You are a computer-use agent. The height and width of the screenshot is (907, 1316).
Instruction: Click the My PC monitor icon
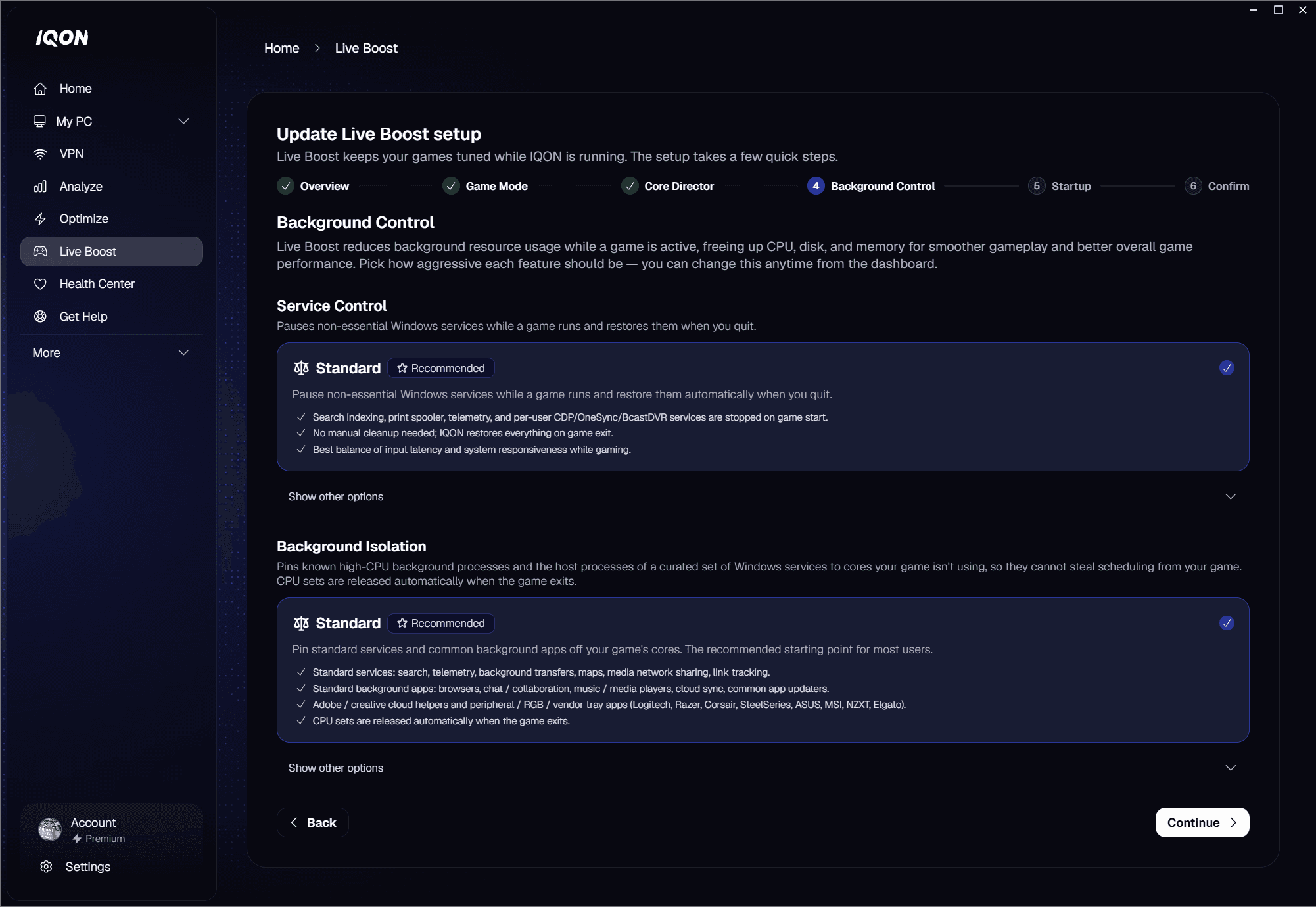coord(39,121)
